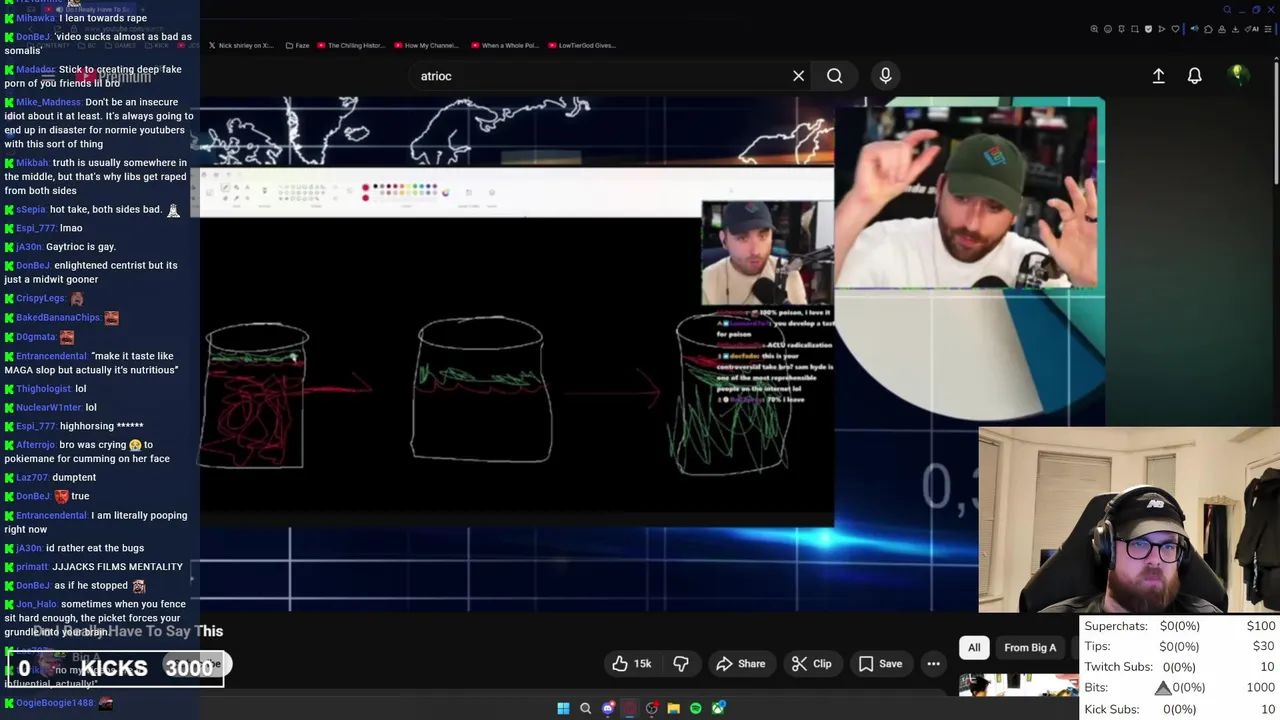Save the video to a playlist
1280x720 pixels.
[880, 664]
